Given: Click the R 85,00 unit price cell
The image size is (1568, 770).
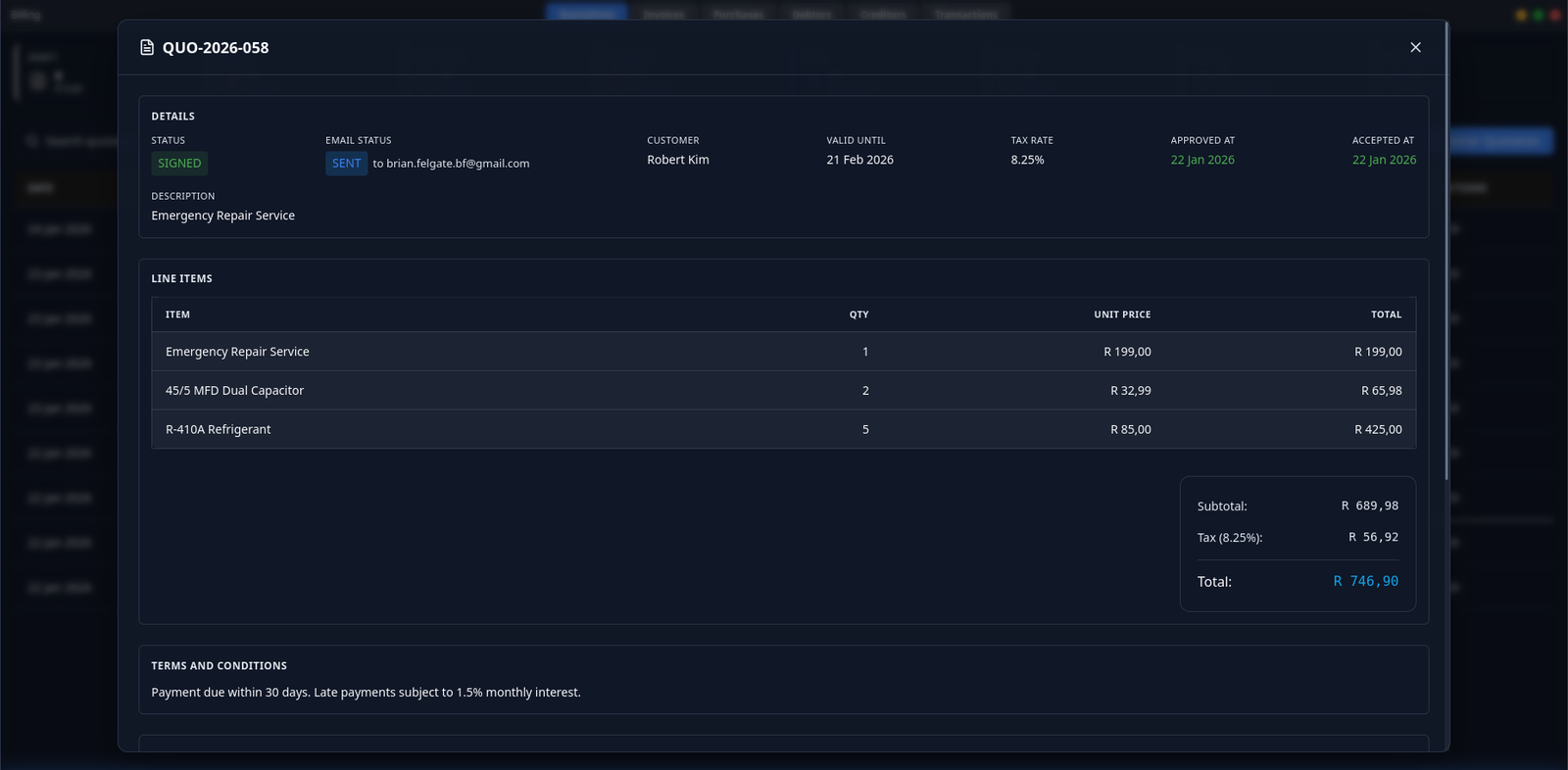Looking at the screenshot, I should [1130, 429].
